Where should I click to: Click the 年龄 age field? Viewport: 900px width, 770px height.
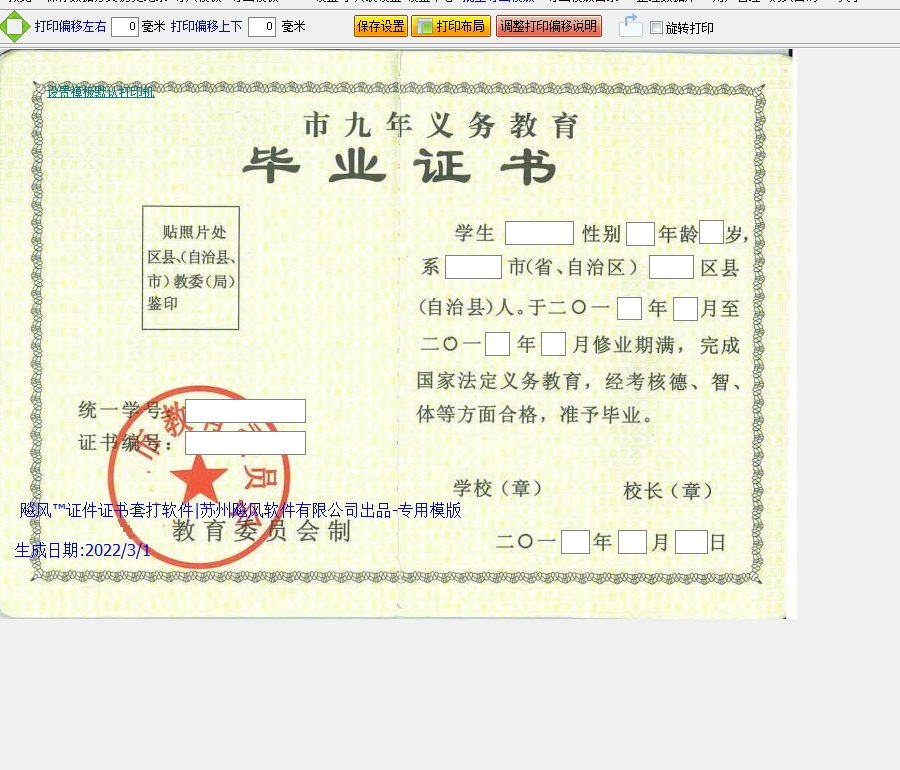pyautogui.click(x=711, y=233)
